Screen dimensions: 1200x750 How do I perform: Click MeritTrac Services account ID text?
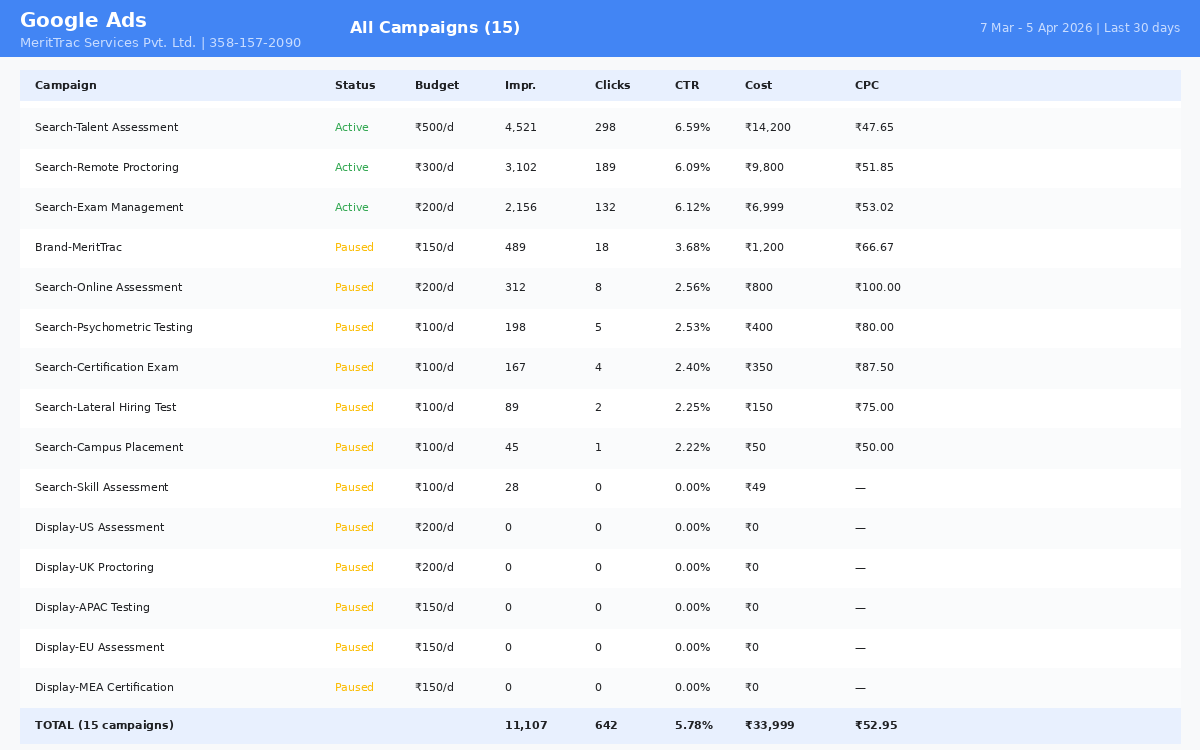[x=160, y=43]
